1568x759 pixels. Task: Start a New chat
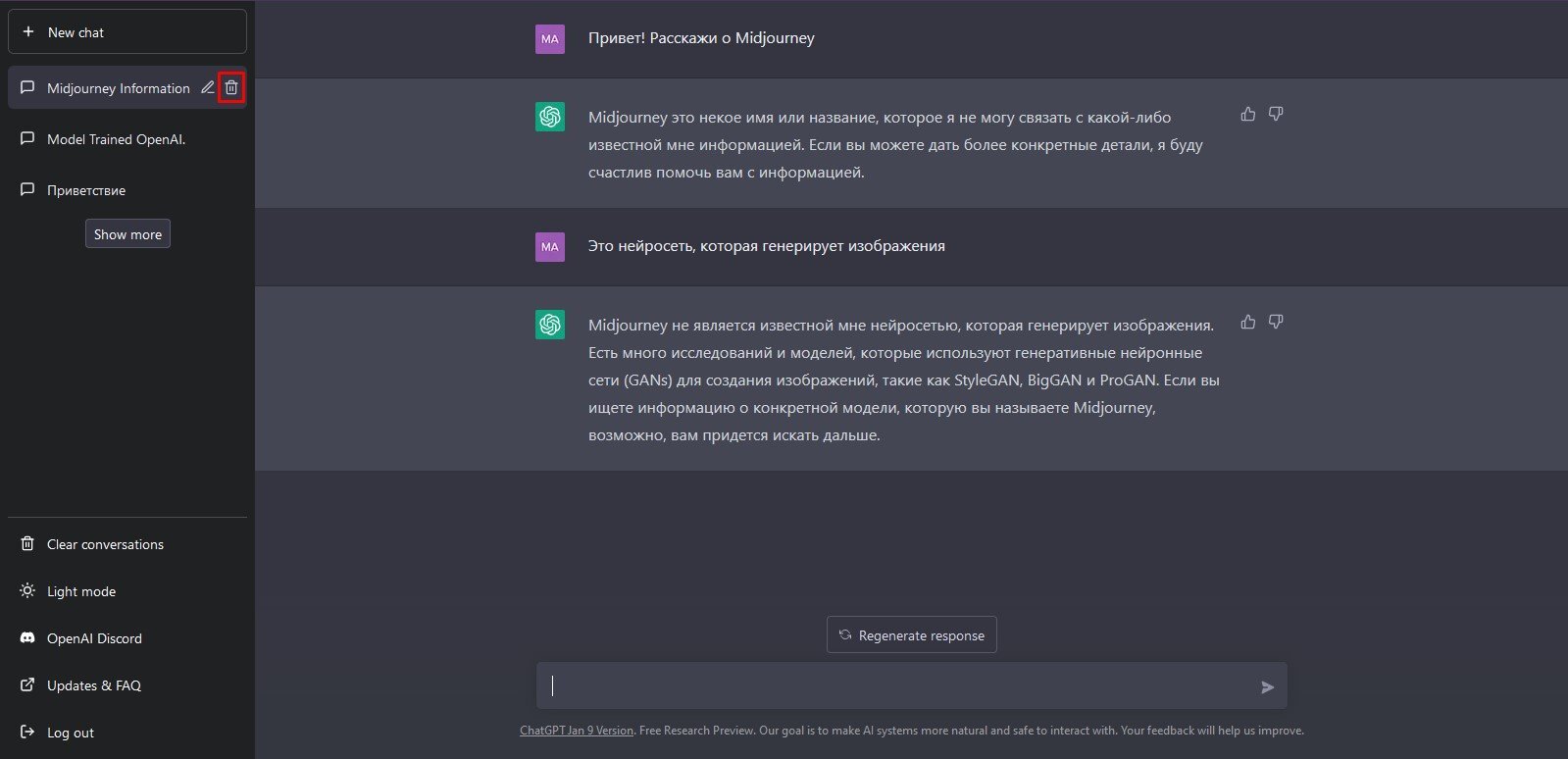[x=127, y=32]
